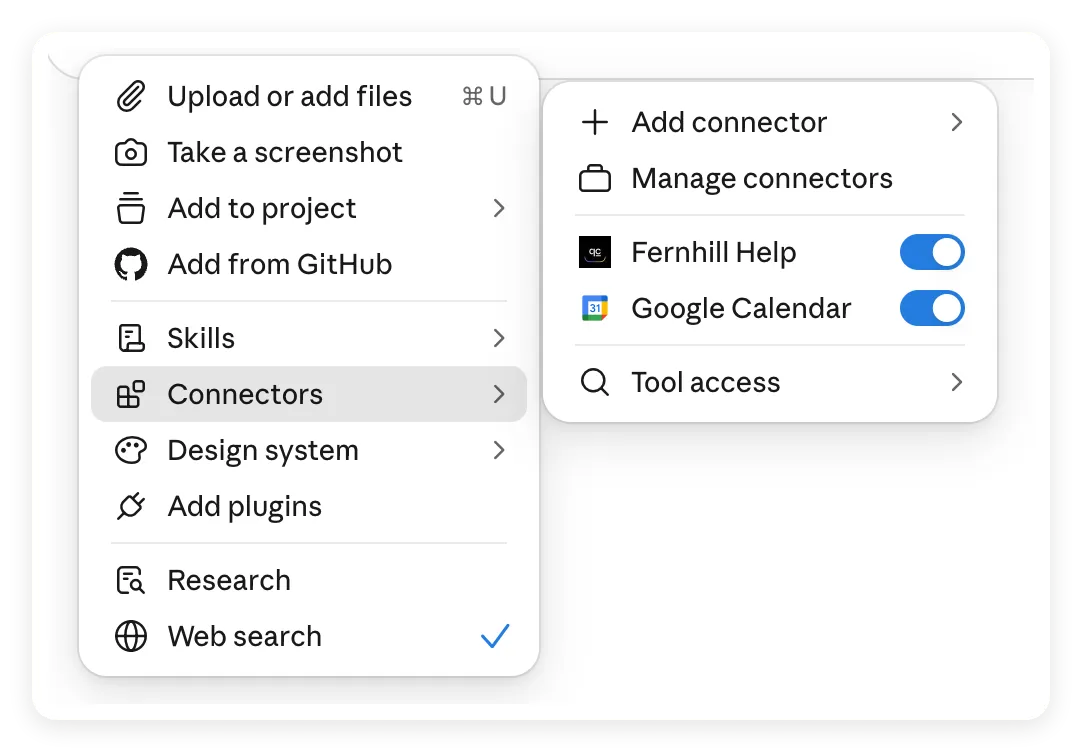Click the Research document-search icon
This screenshot has width=1082, height=752.
click(130, 580)
